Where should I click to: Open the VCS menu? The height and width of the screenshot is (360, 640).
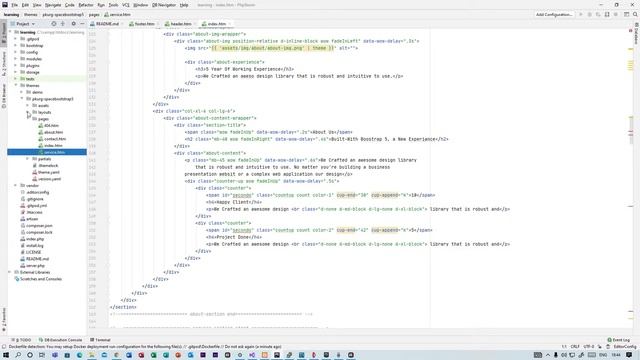tap(126, 5)
